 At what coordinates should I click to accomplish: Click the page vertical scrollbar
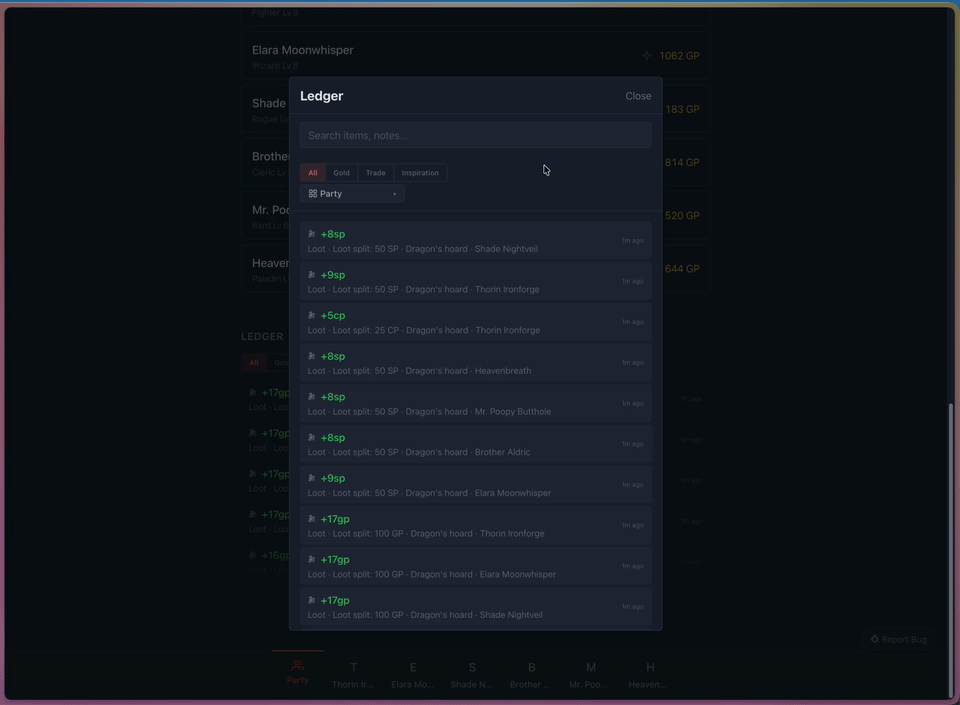[x=950, y=550]
